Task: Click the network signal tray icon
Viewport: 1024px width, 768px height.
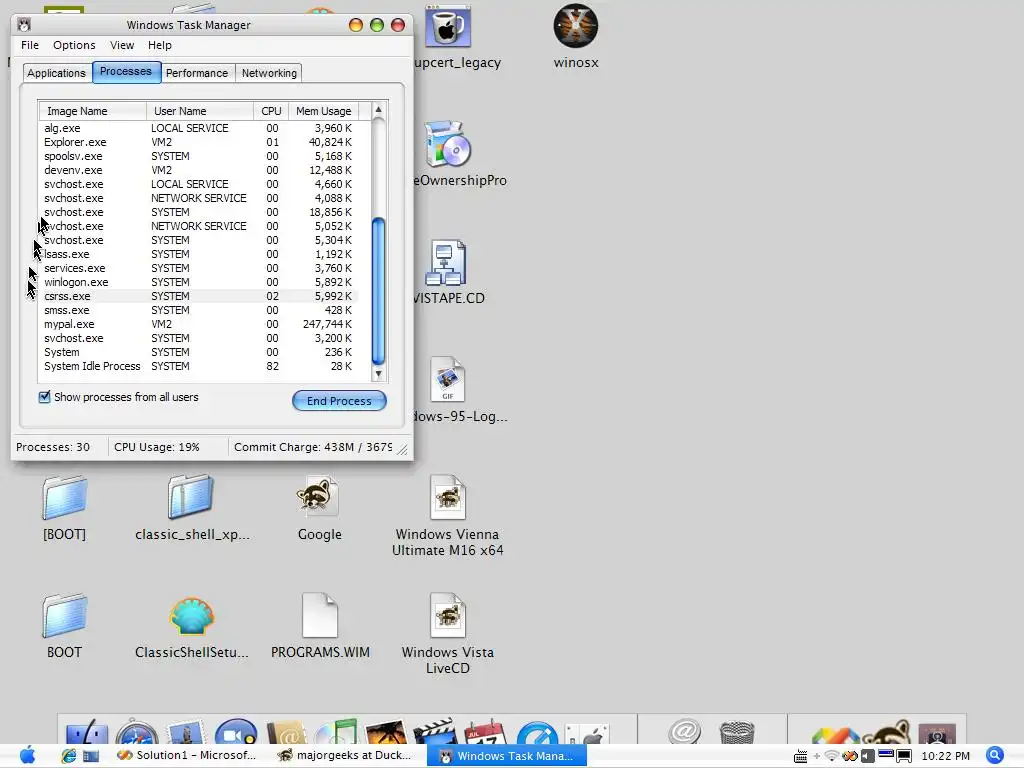Action: click(832, 756)
